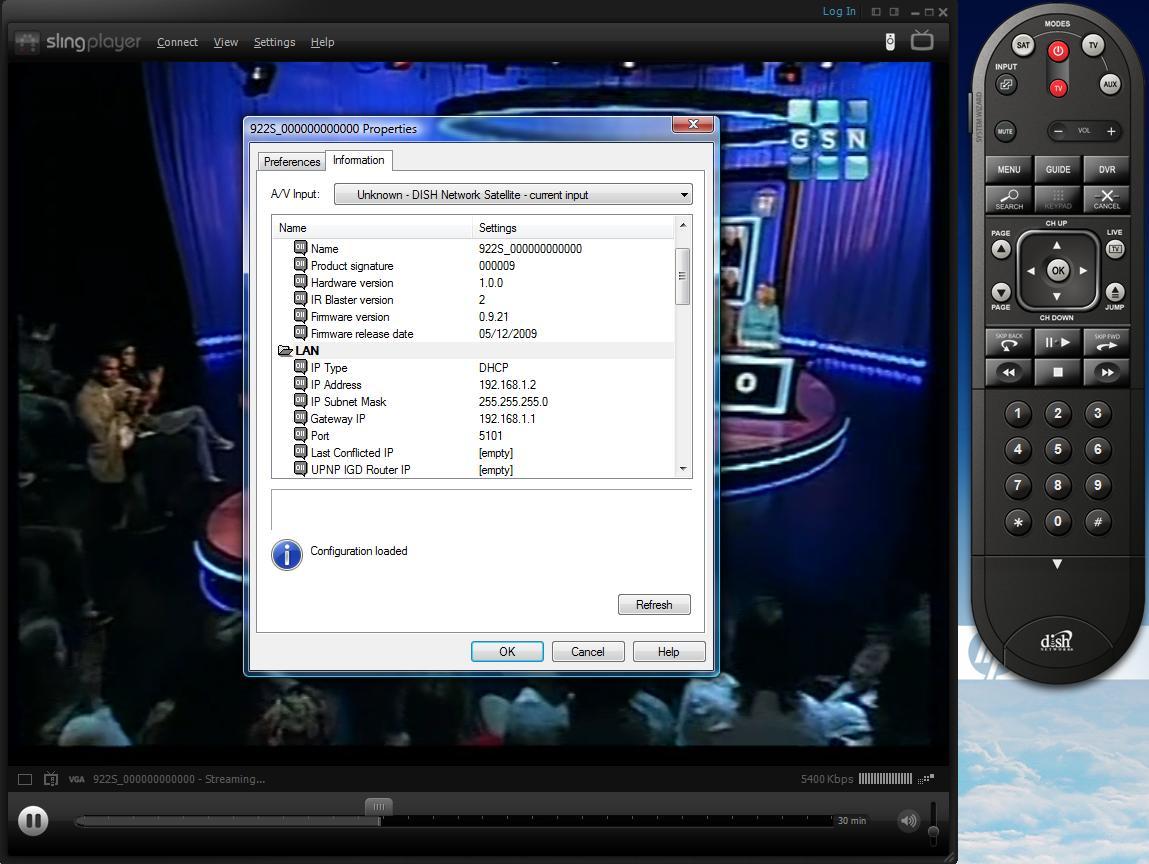Click channel down arrow on remote d-pad
The width and height of the screenshot is (1149, 864).
coord(1057,297)
